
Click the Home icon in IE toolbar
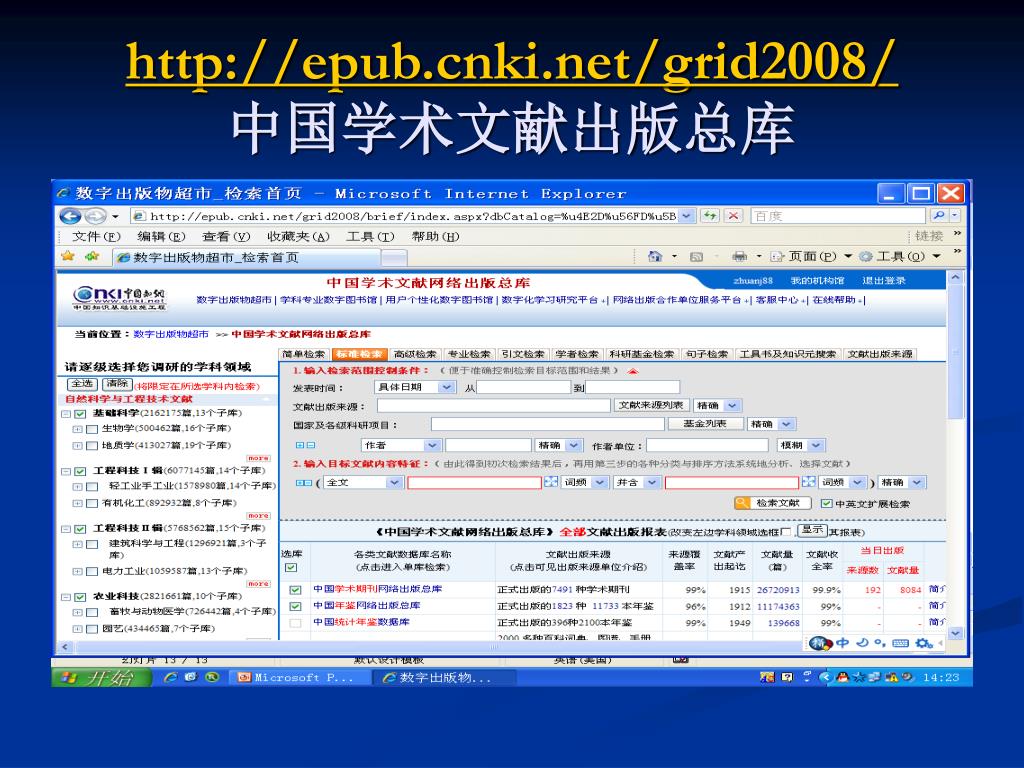[654, 256]
